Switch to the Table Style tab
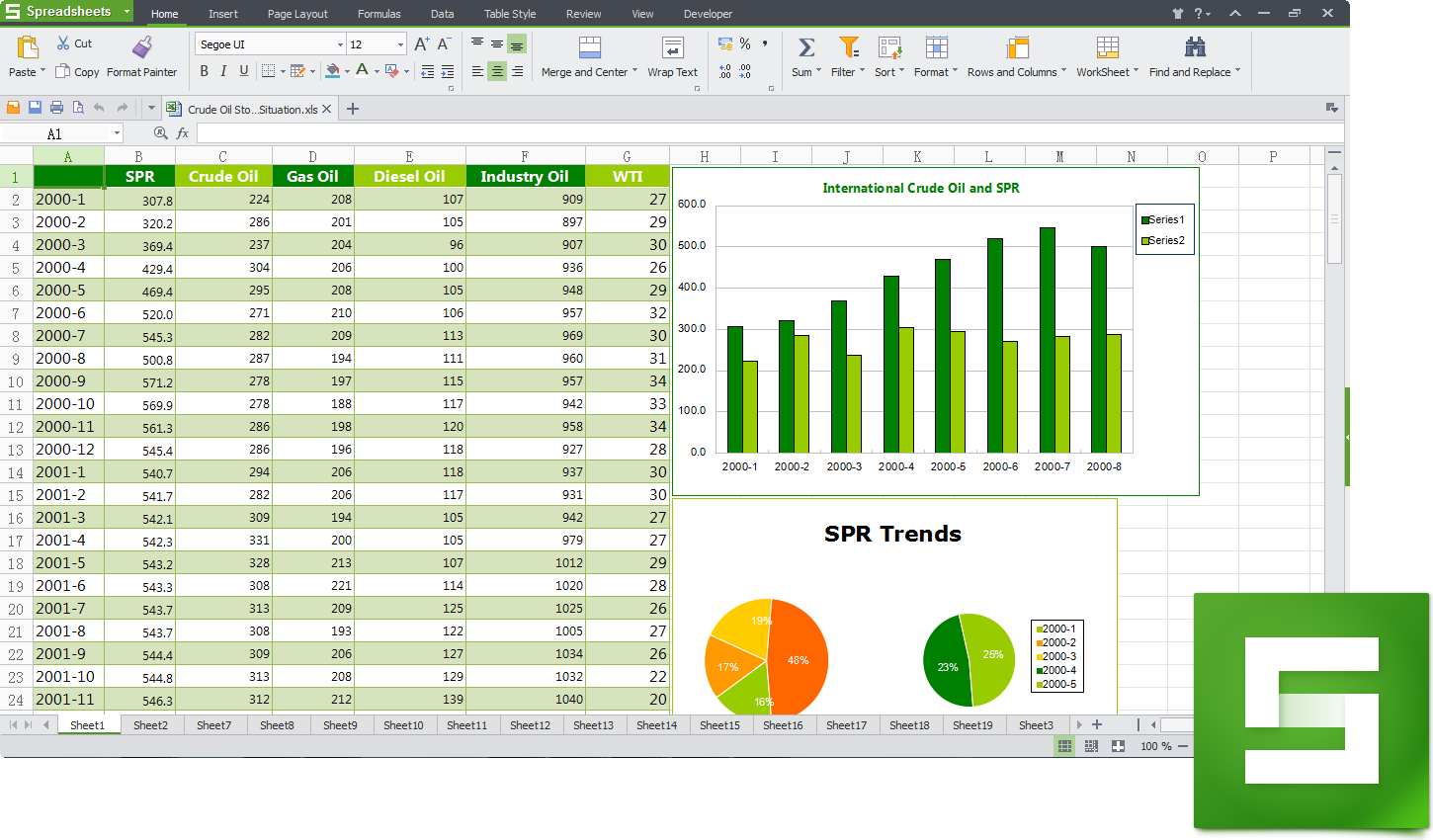The width and height of the screenshot is (1433, 840). tap(510, 14)
